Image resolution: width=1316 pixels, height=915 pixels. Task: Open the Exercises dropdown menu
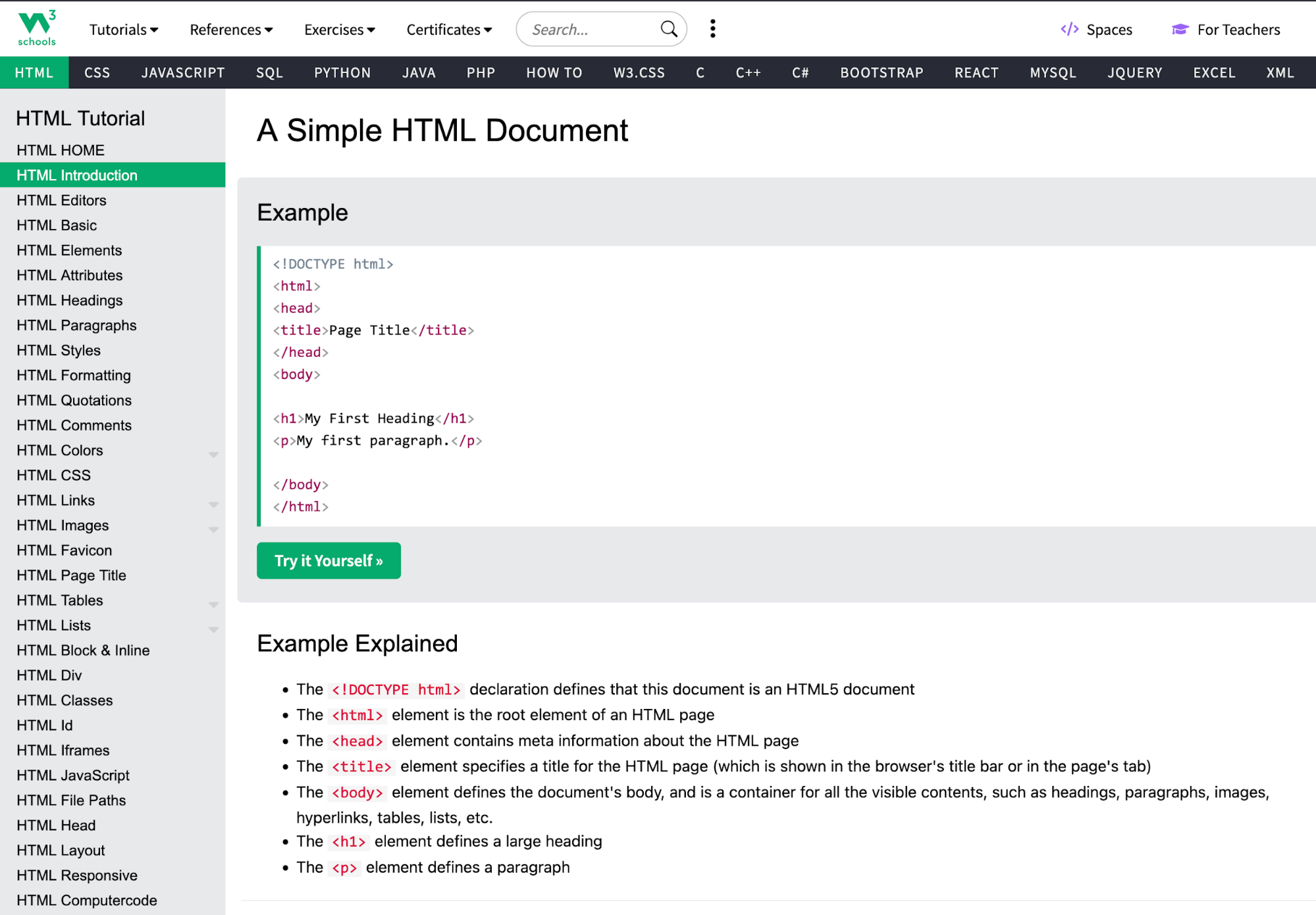[x=339, y=30]
